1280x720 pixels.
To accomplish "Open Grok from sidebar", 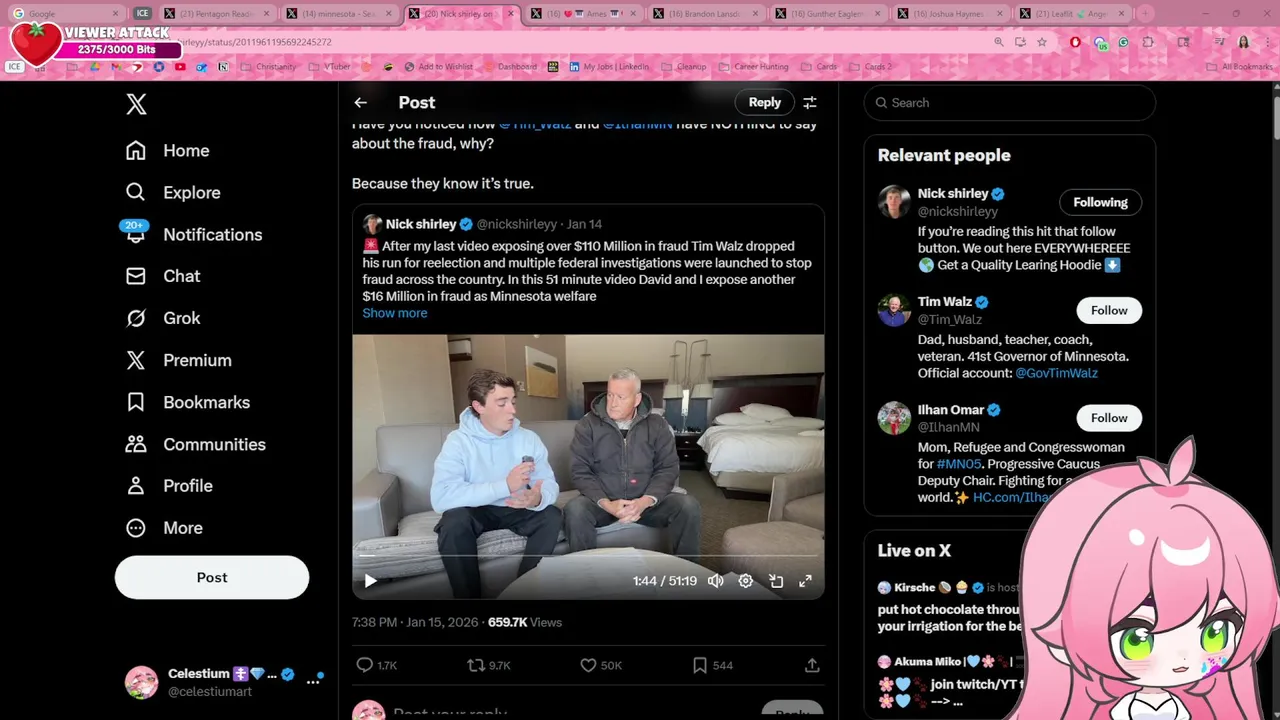I will 162,318.
